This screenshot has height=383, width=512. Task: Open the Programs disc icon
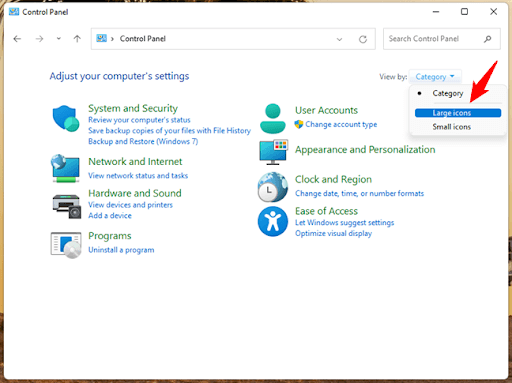click(66, 245)
